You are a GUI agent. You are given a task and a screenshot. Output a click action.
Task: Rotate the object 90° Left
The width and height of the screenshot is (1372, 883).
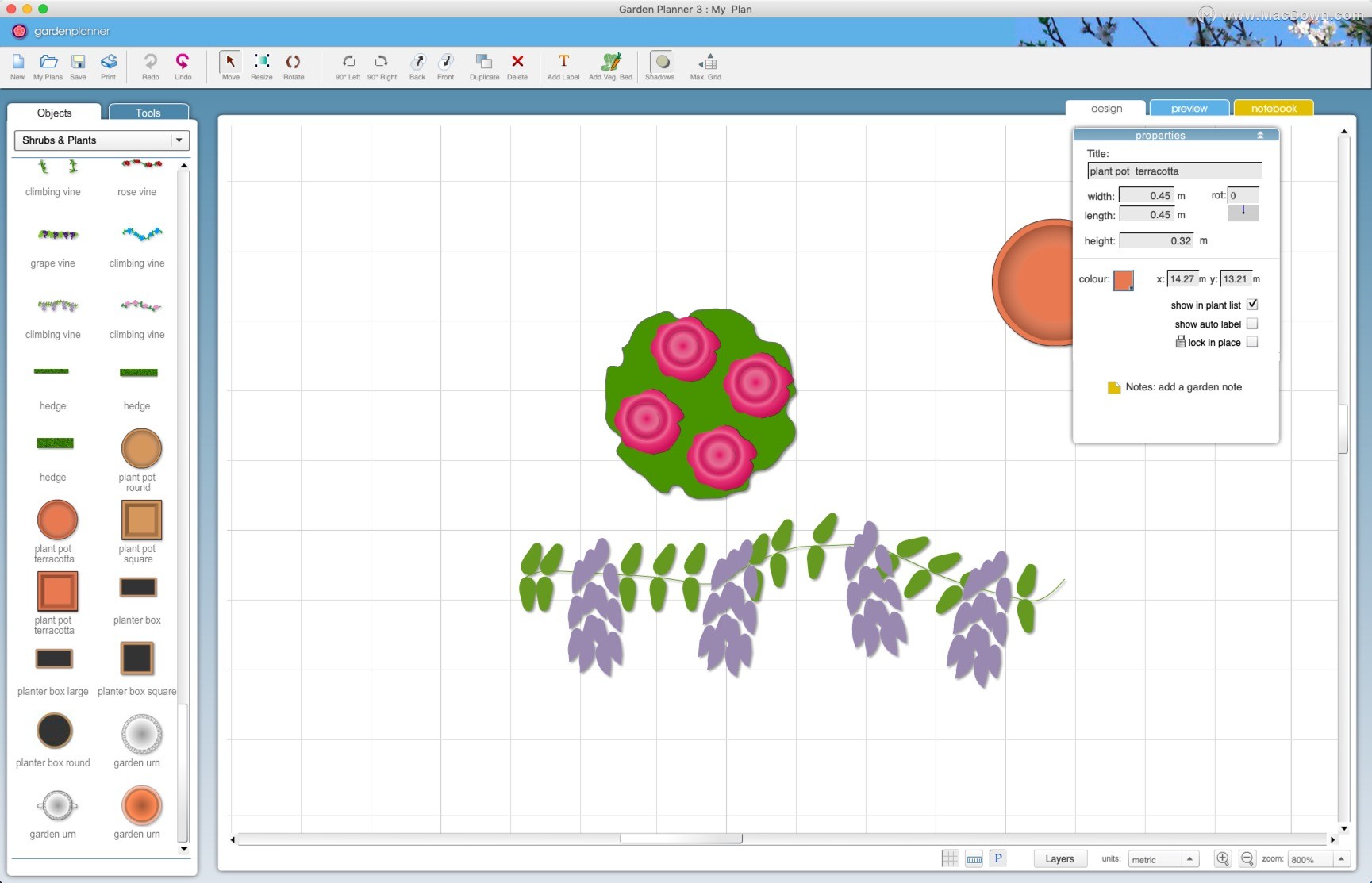click(349, 67)
